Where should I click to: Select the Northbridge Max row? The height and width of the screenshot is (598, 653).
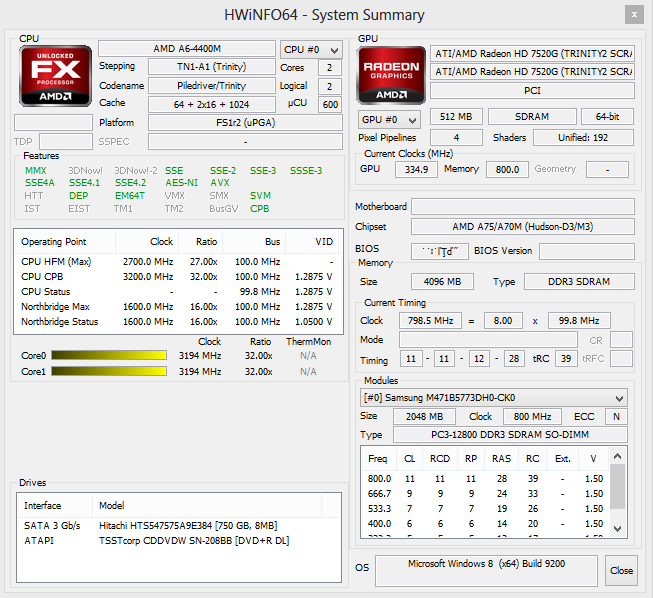coord(178,306)
